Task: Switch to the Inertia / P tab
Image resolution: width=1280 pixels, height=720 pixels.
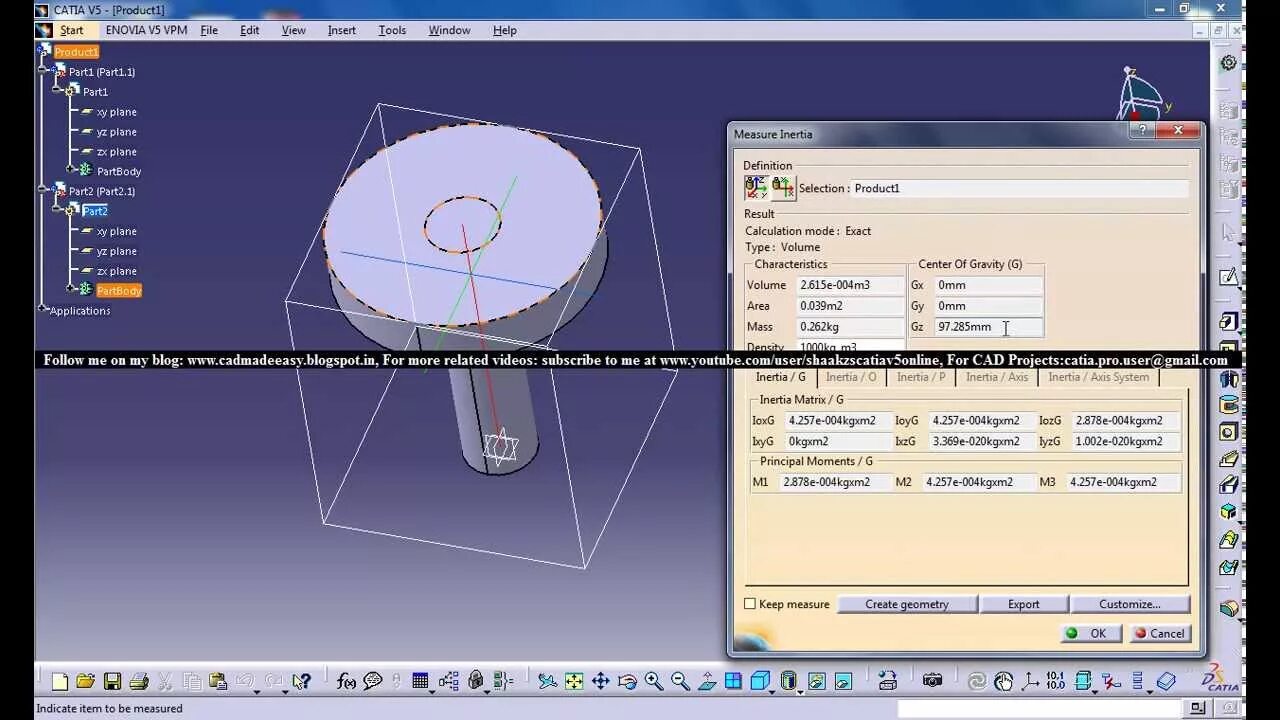Action: pyautogui.click(x=920, y=377)
